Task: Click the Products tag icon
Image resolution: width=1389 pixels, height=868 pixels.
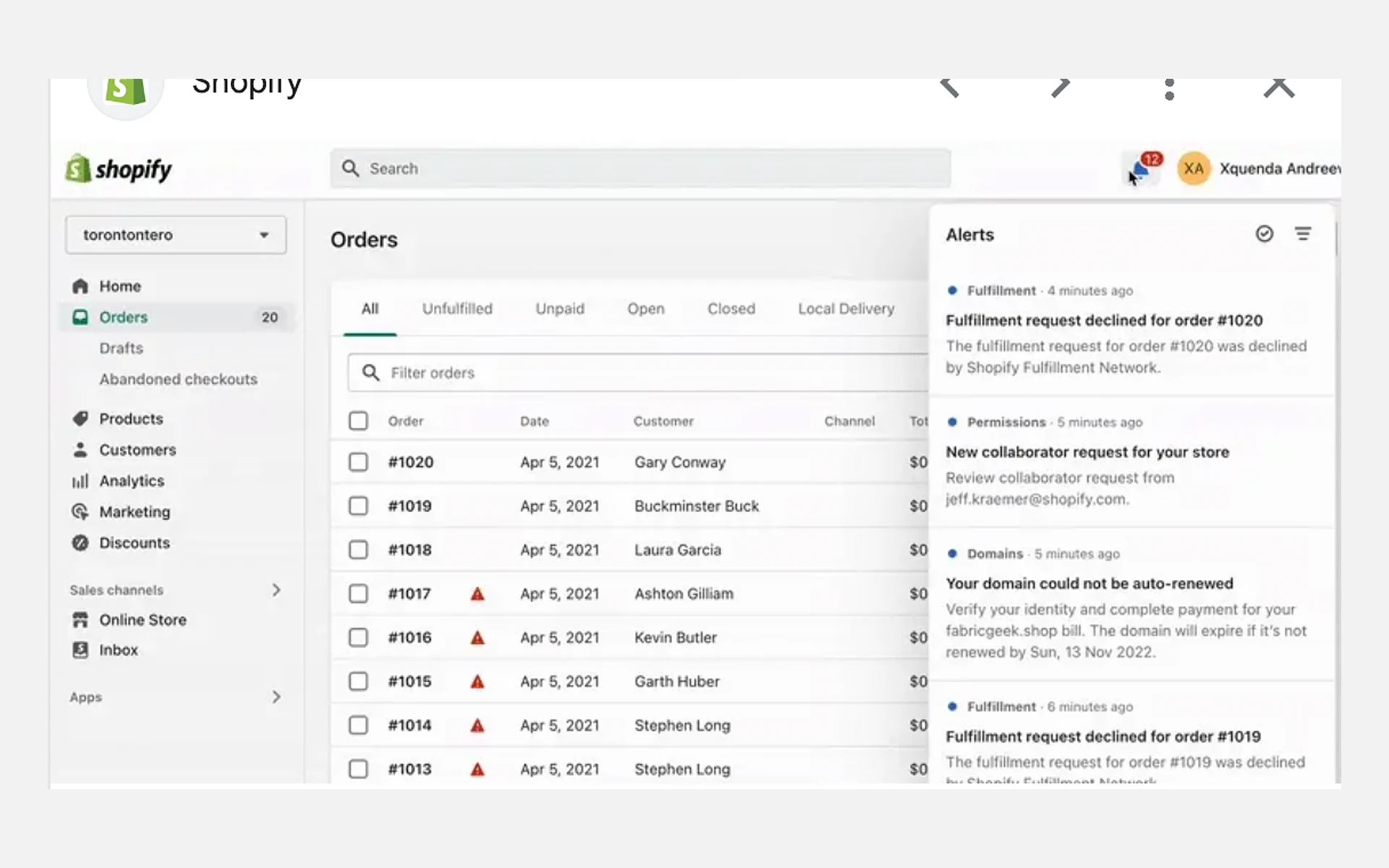Action: coord(80,419)
